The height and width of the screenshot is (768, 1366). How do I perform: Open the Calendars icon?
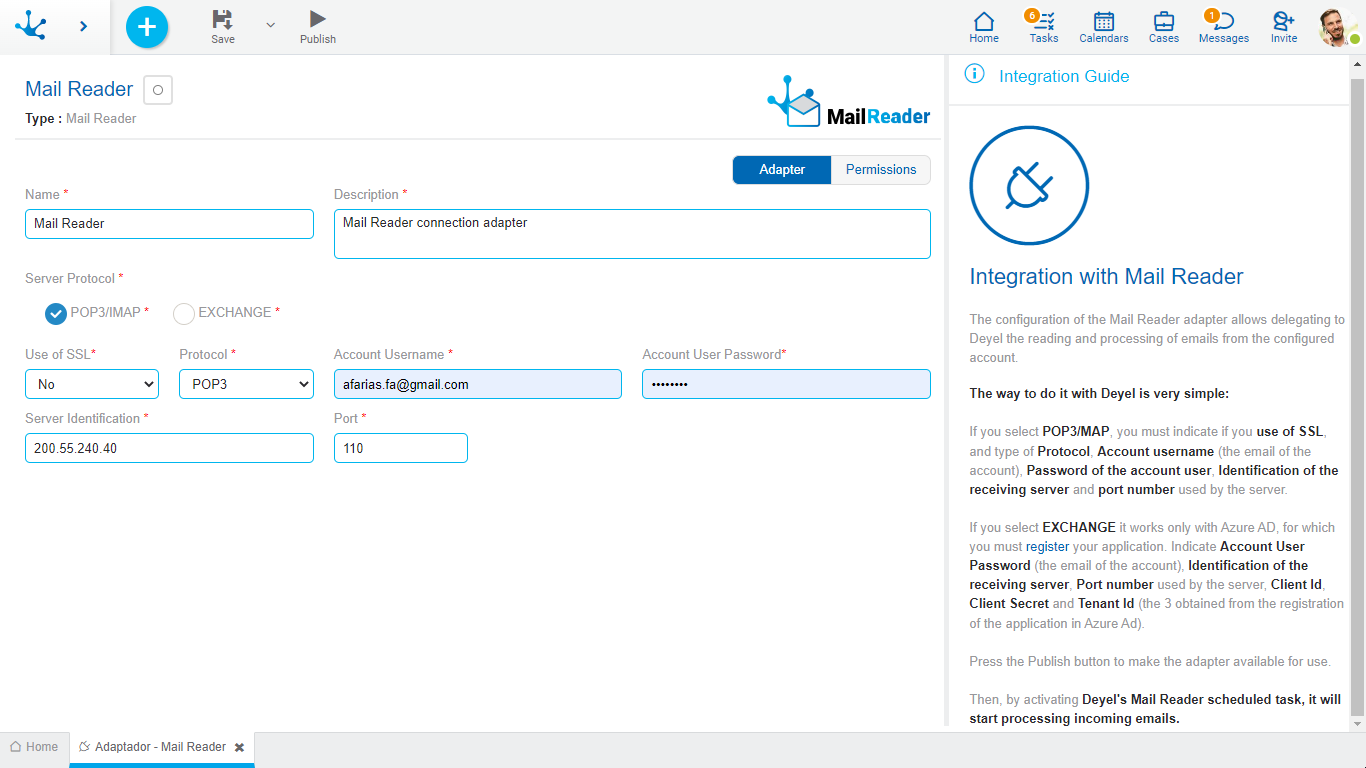click(1103, 23)
